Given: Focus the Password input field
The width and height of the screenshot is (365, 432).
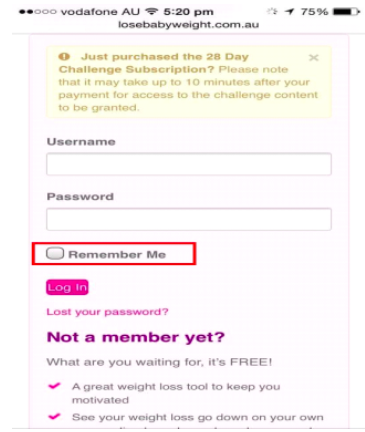Looking at the screenshot, I should [189, 219].
